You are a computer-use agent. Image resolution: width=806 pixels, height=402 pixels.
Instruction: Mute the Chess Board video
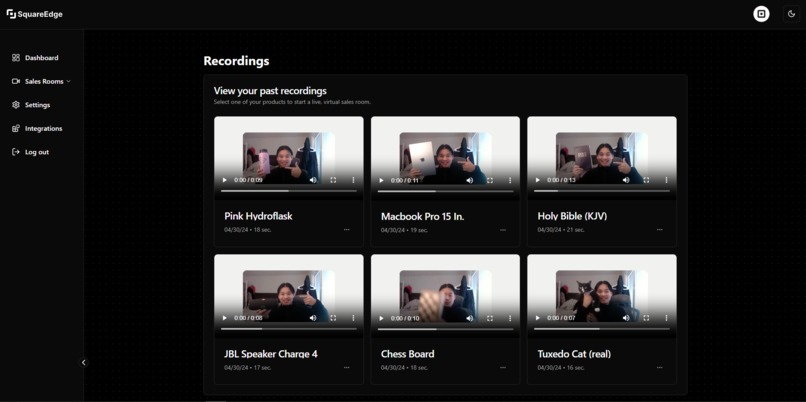click(x=469, y=318)
